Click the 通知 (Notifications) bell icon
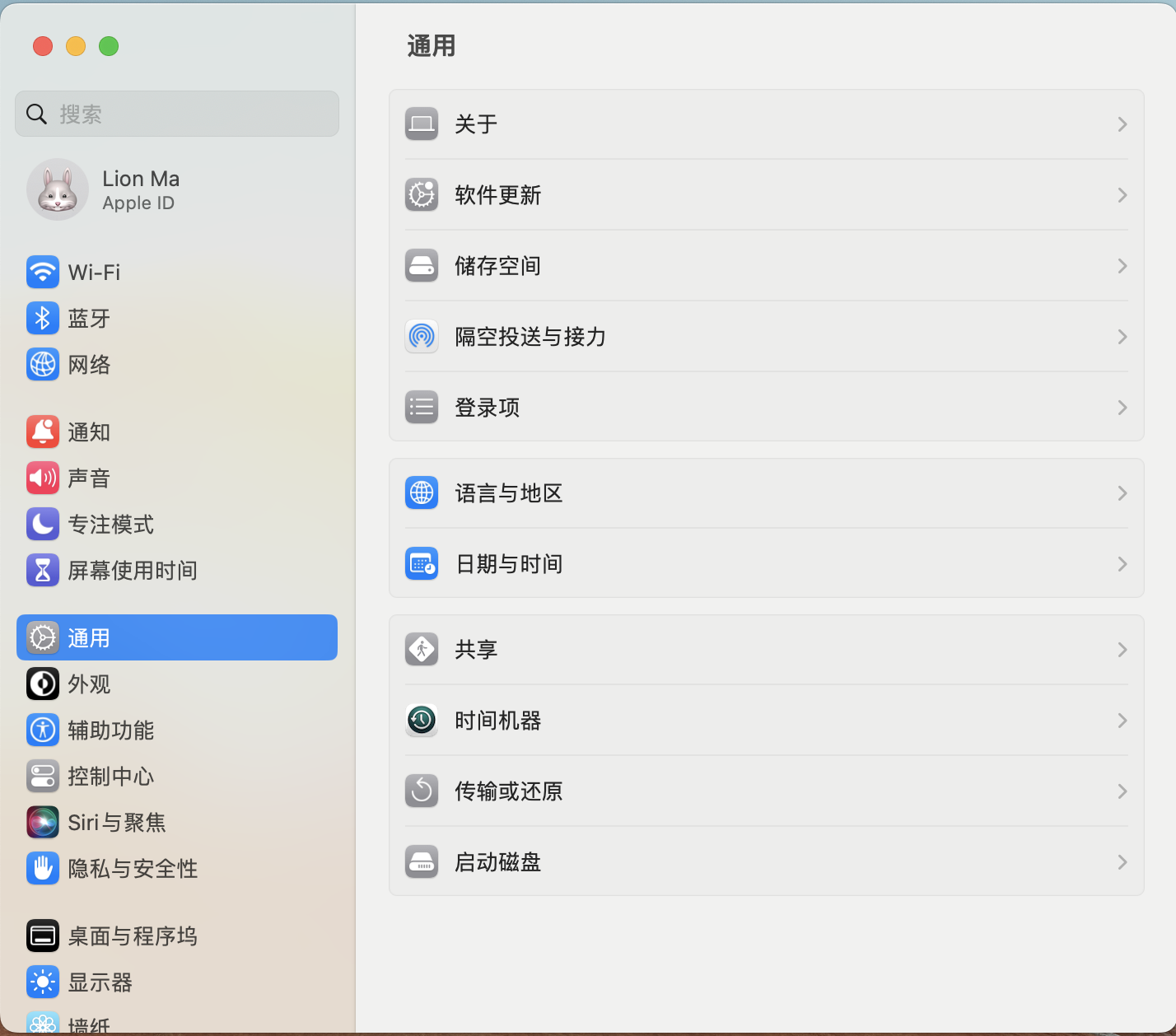Viewport: 1176px width, 1036px height. coord(43,432)
